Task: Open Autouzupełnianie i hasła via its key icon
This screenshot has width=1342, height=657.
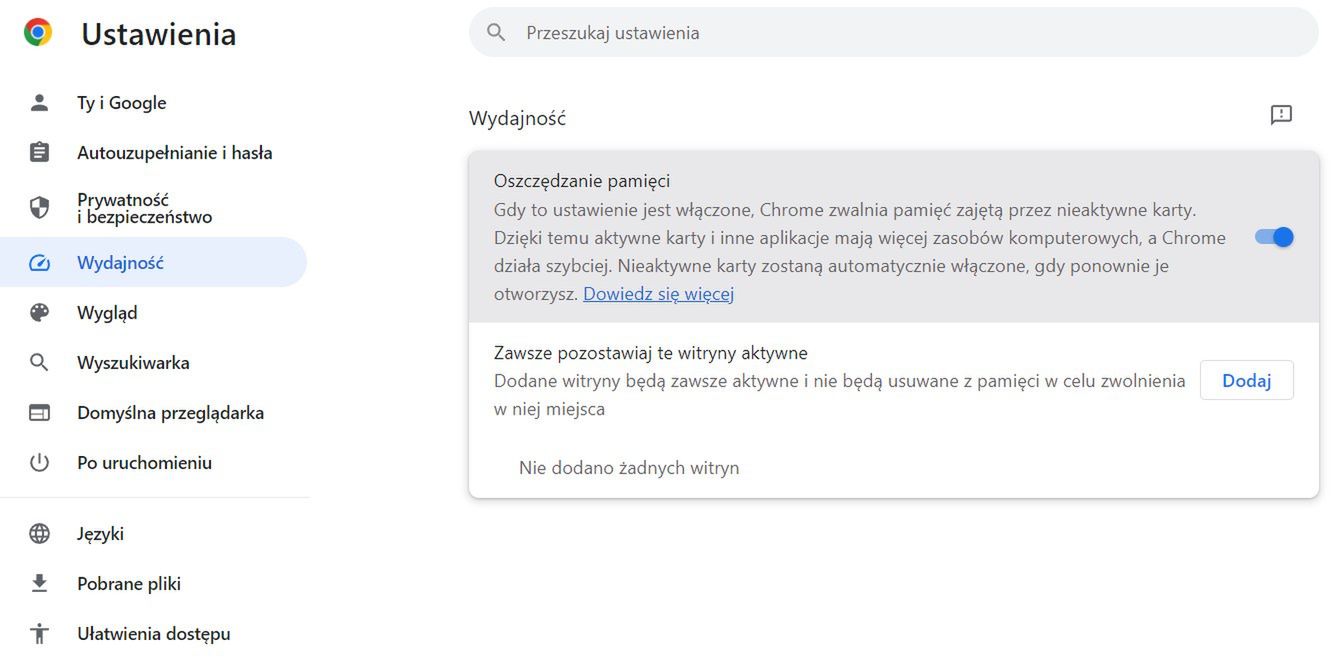Action: 39,152
